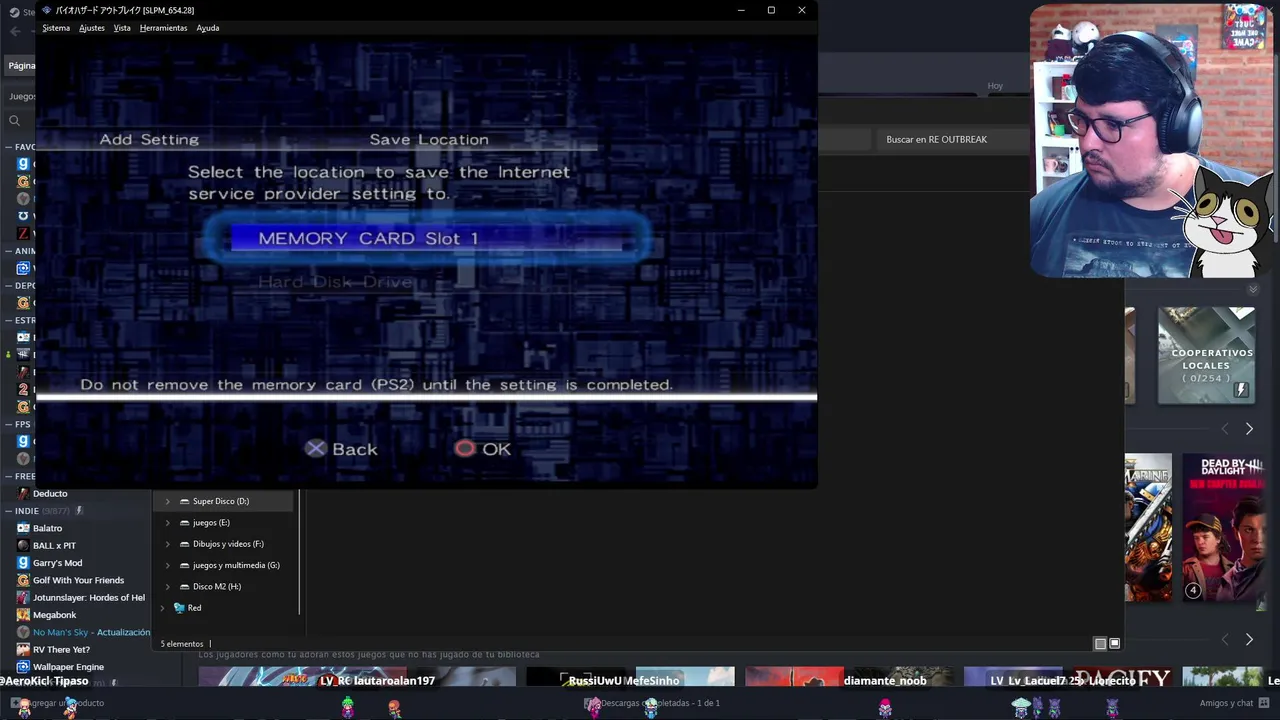Click next arrow above the bottom shelf
This screenshot has width=1280, height=720.
pos(1249,639)
